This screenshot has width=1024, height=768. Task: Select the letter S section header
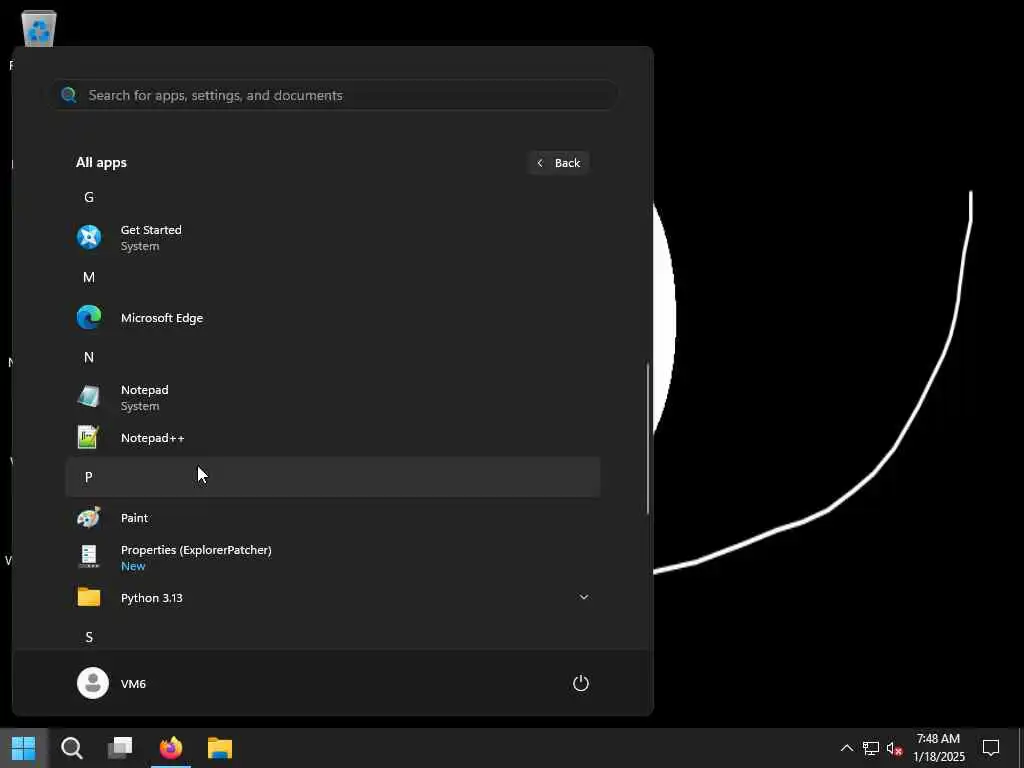(89, 637)
